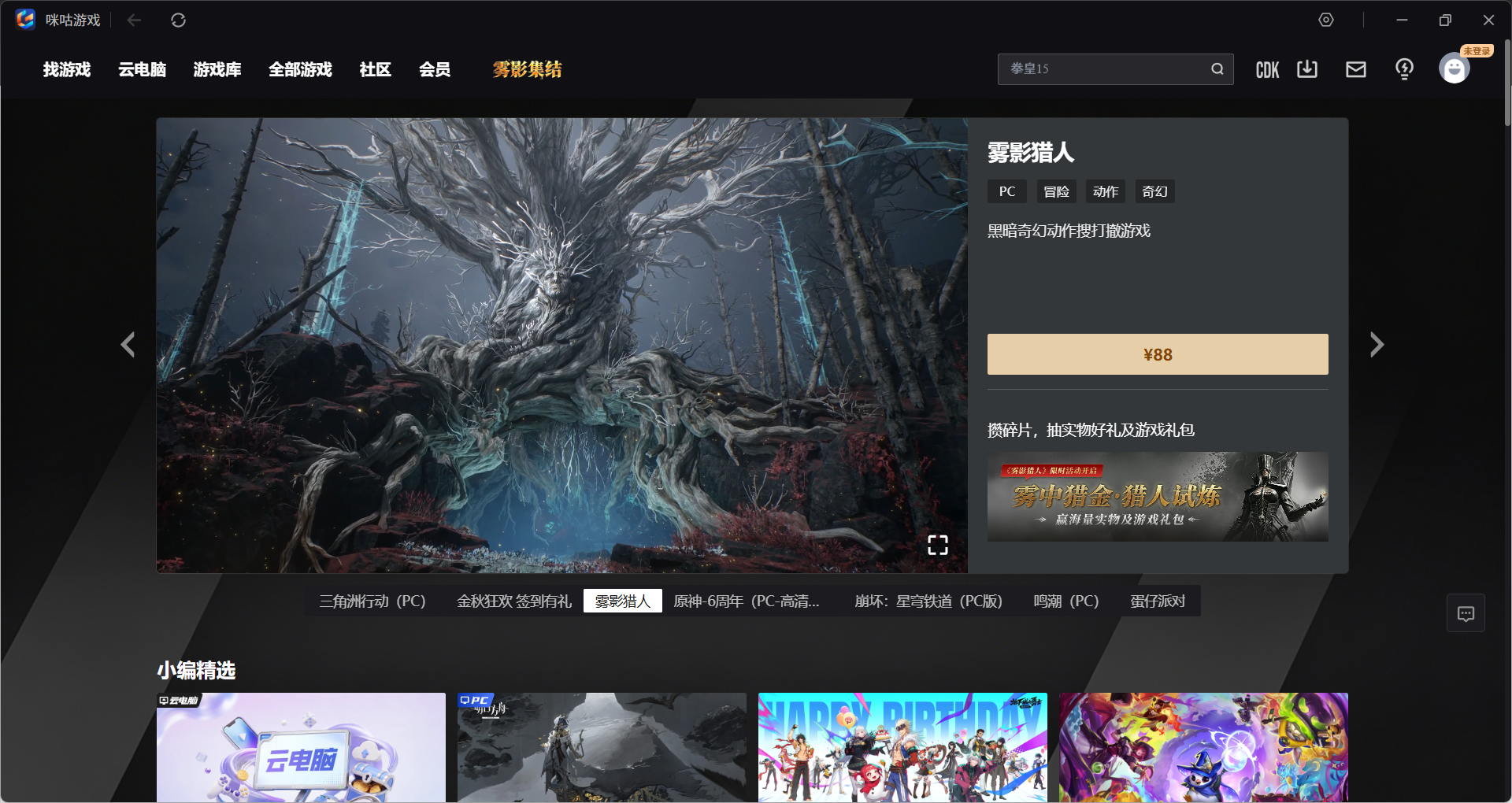
Task: Open the Happy Birthday game card
Action: (x=902, y=748)
